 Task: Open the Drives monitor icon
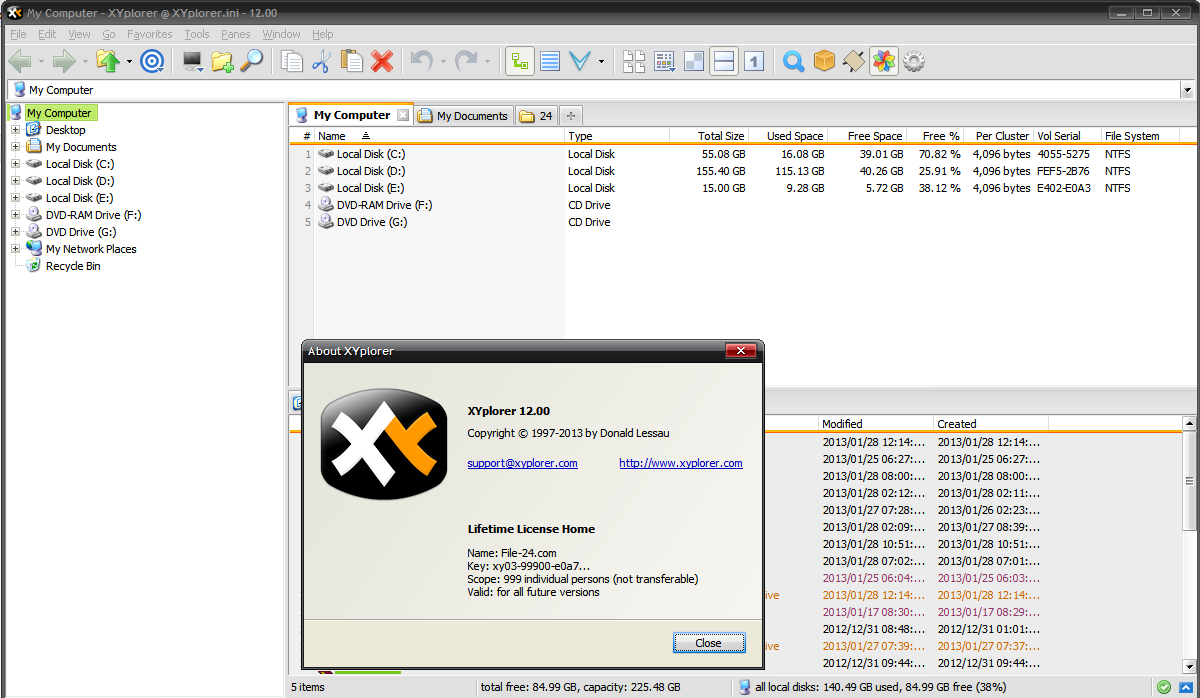pyautogui.click(x=193, y=62)
